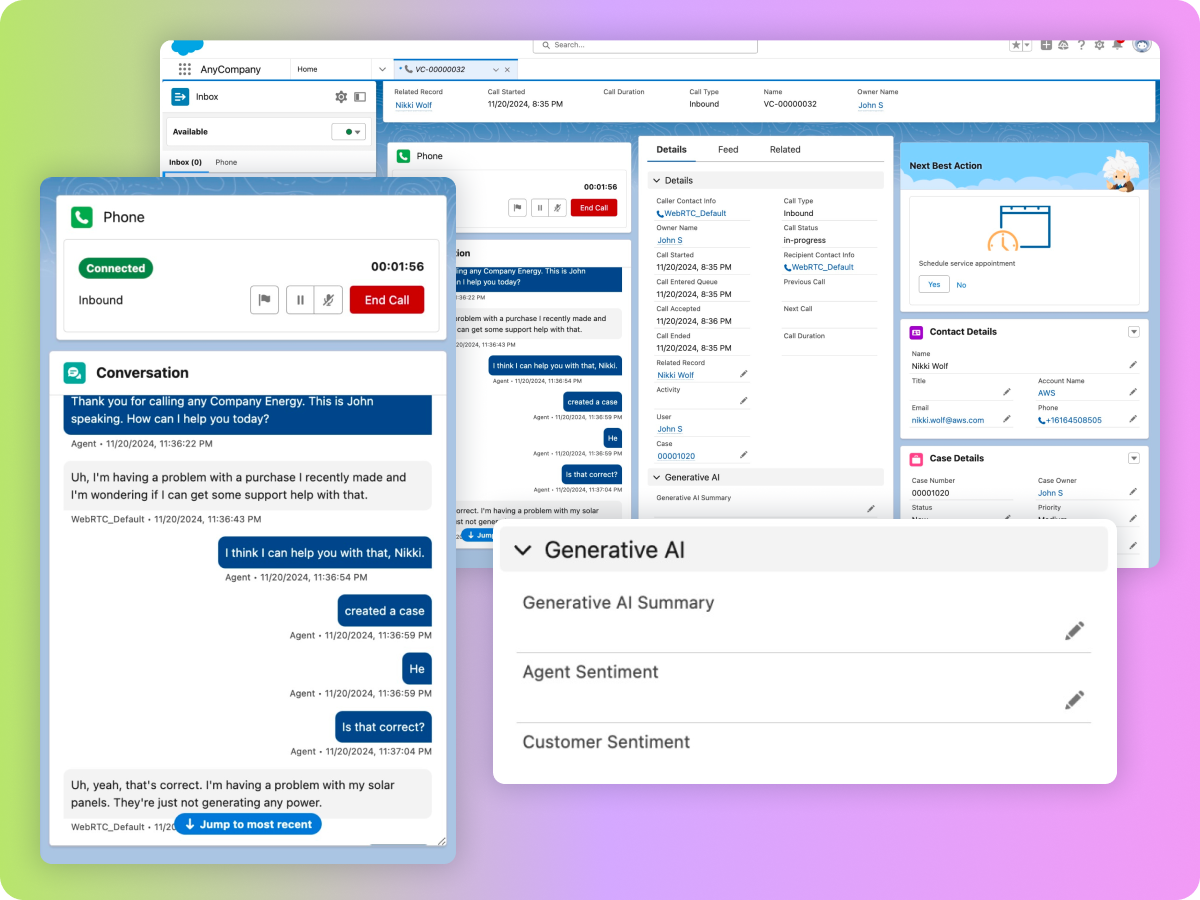Click the pause call icon

[x=301, y=299]
